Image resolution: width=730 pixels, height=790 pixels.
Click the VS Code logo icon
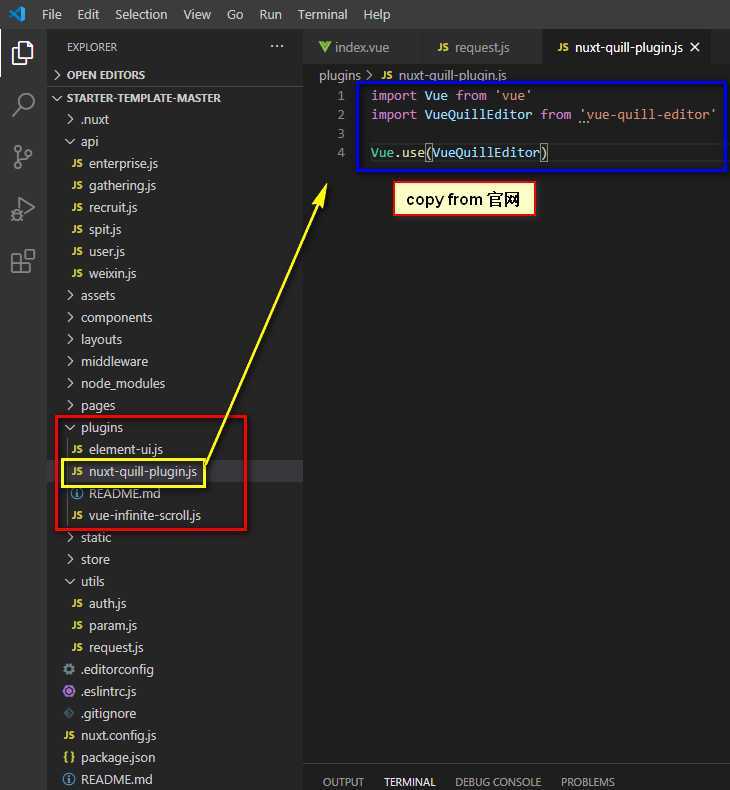[17, 14]
